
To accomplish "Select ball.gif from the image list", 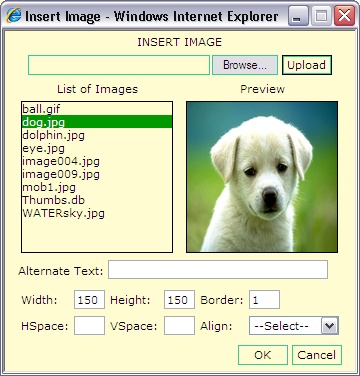I will (x=97, y=109).
